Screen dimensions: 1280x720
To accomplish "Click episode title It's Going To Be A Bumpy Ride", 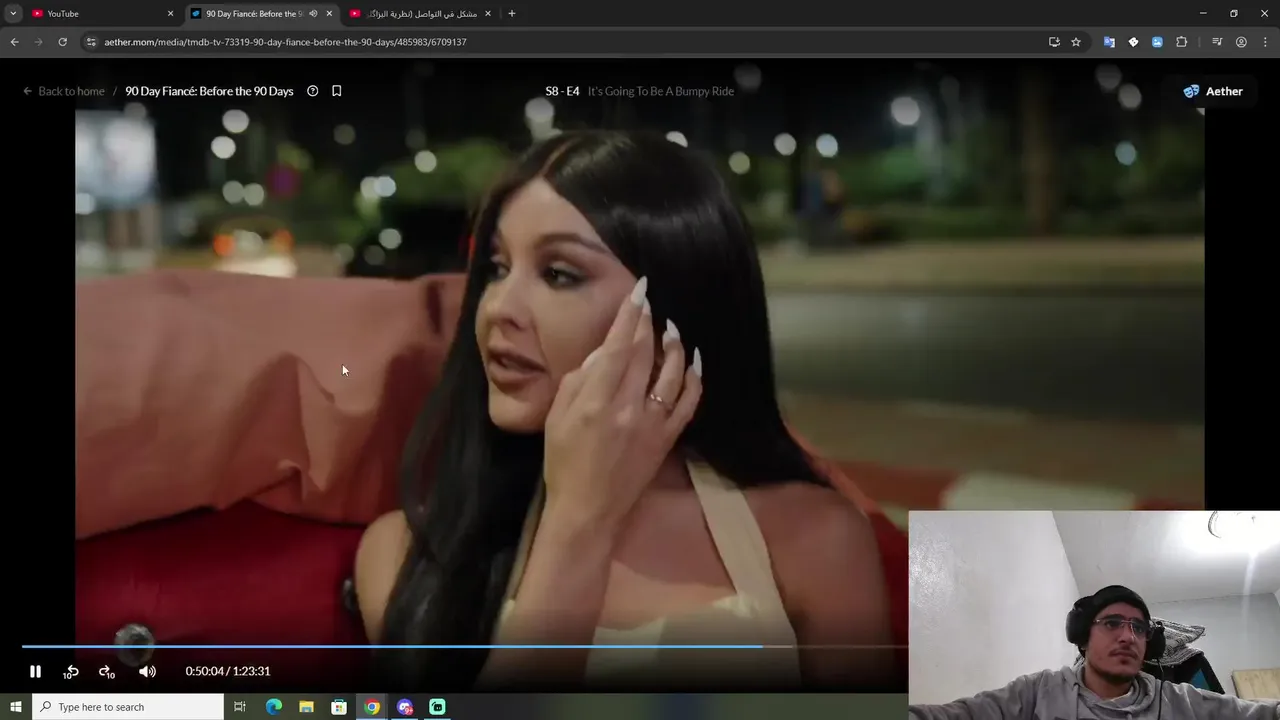I will (661, 91).
